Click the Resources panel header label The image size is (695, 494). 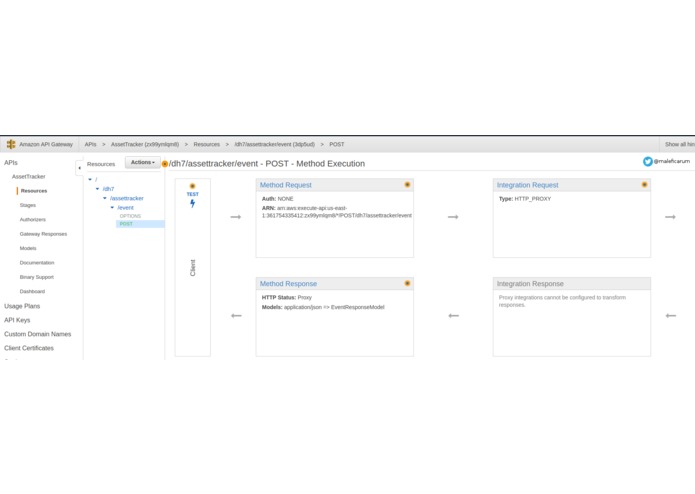(x=101, y=164)
